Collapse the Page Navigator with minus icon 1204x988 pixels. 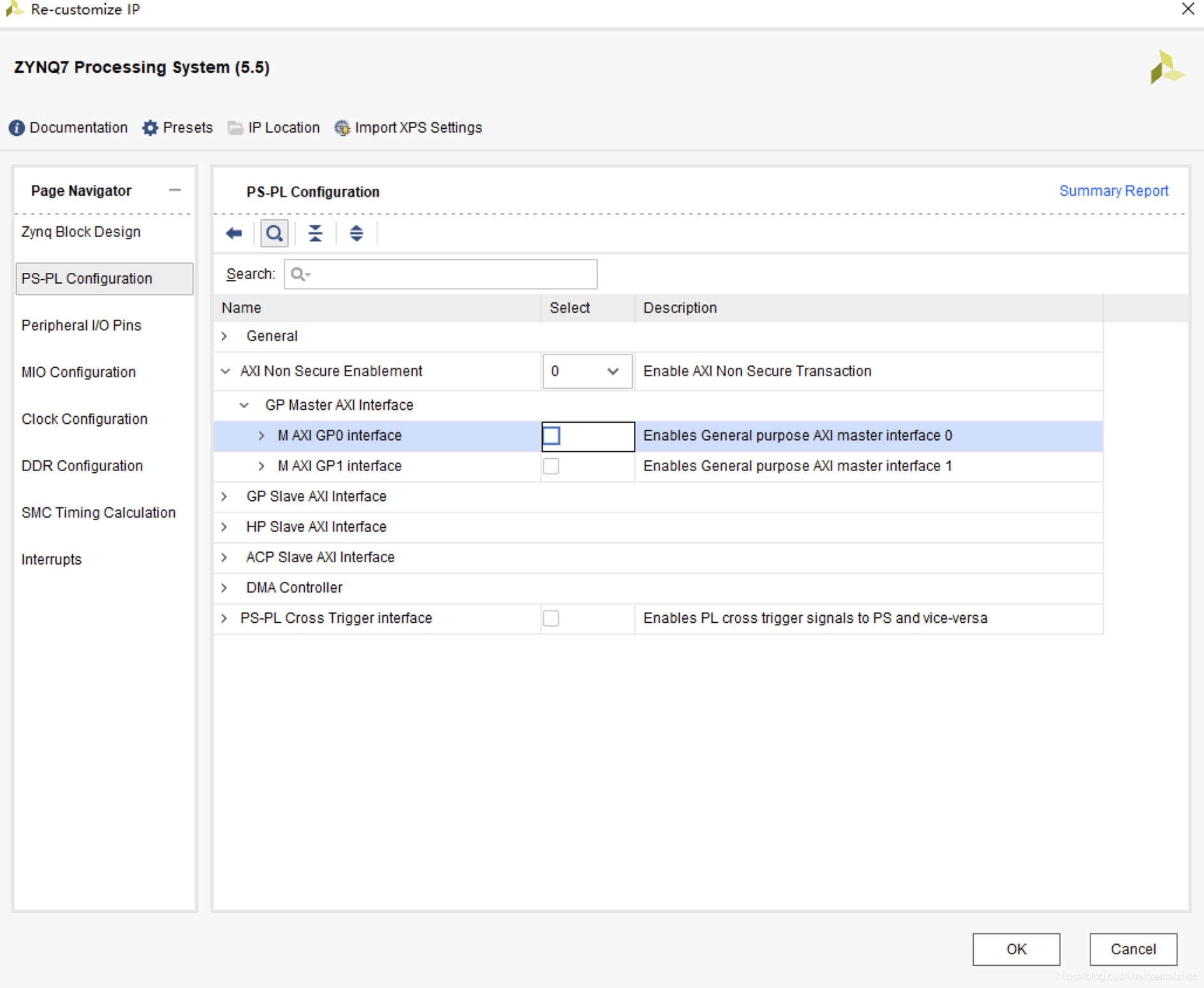point(175,190)
